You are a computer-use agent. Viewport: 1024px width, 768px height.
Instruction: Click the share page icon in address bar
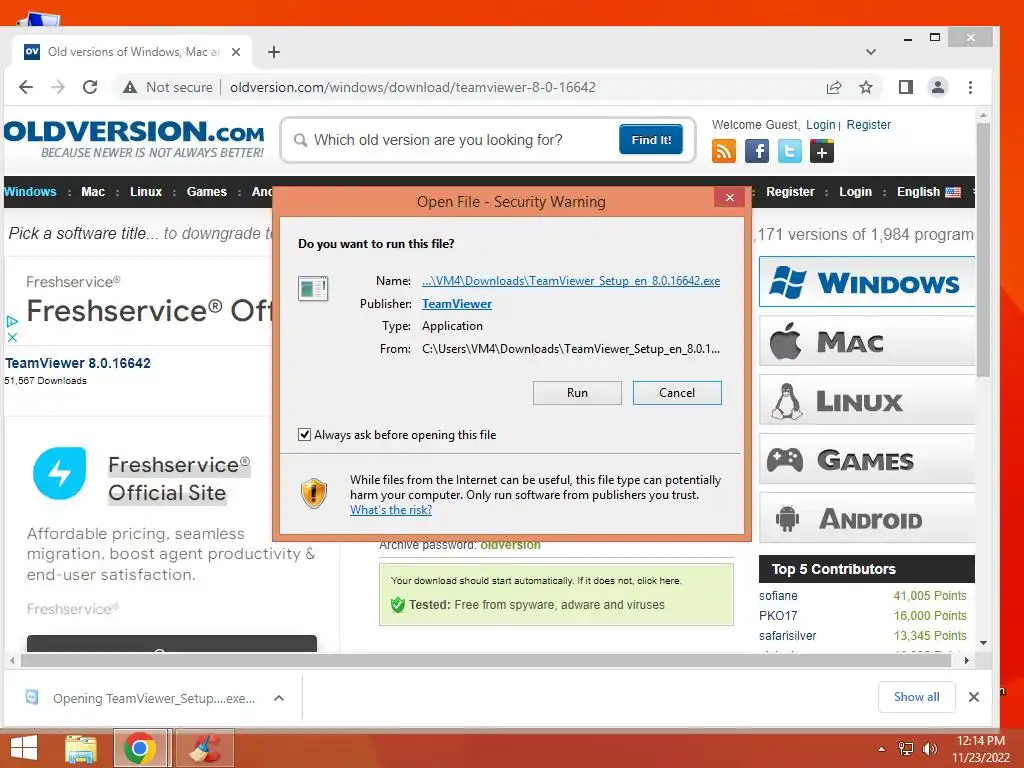pos(834,88)
